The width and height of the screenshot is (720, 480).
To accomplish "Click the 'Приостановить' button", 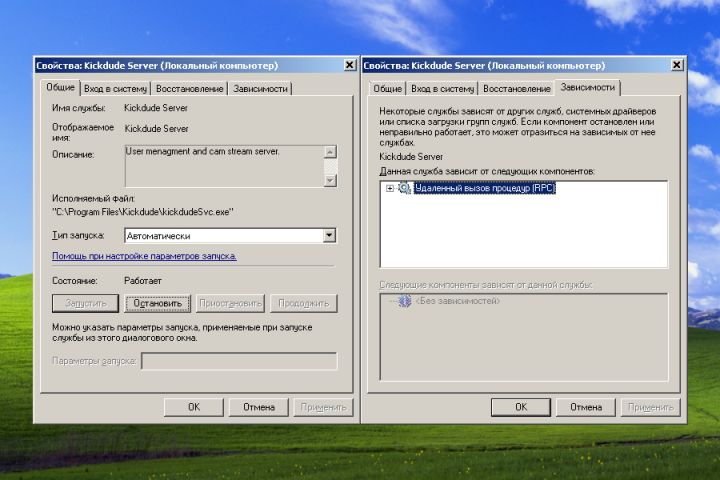I will (x=230, y=303).
